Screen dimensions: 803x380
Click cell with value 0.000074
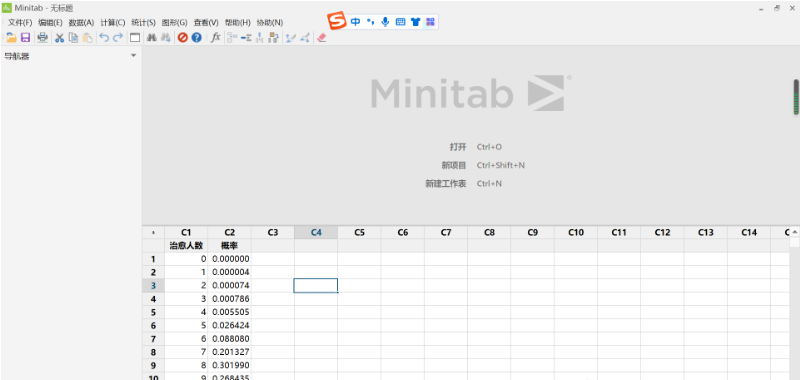(x=229, y=286)
